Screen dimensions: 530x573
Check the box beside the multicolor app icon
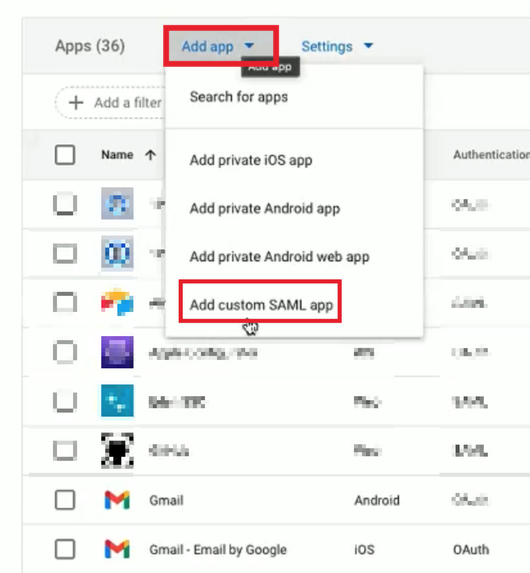tap(65, 302)
